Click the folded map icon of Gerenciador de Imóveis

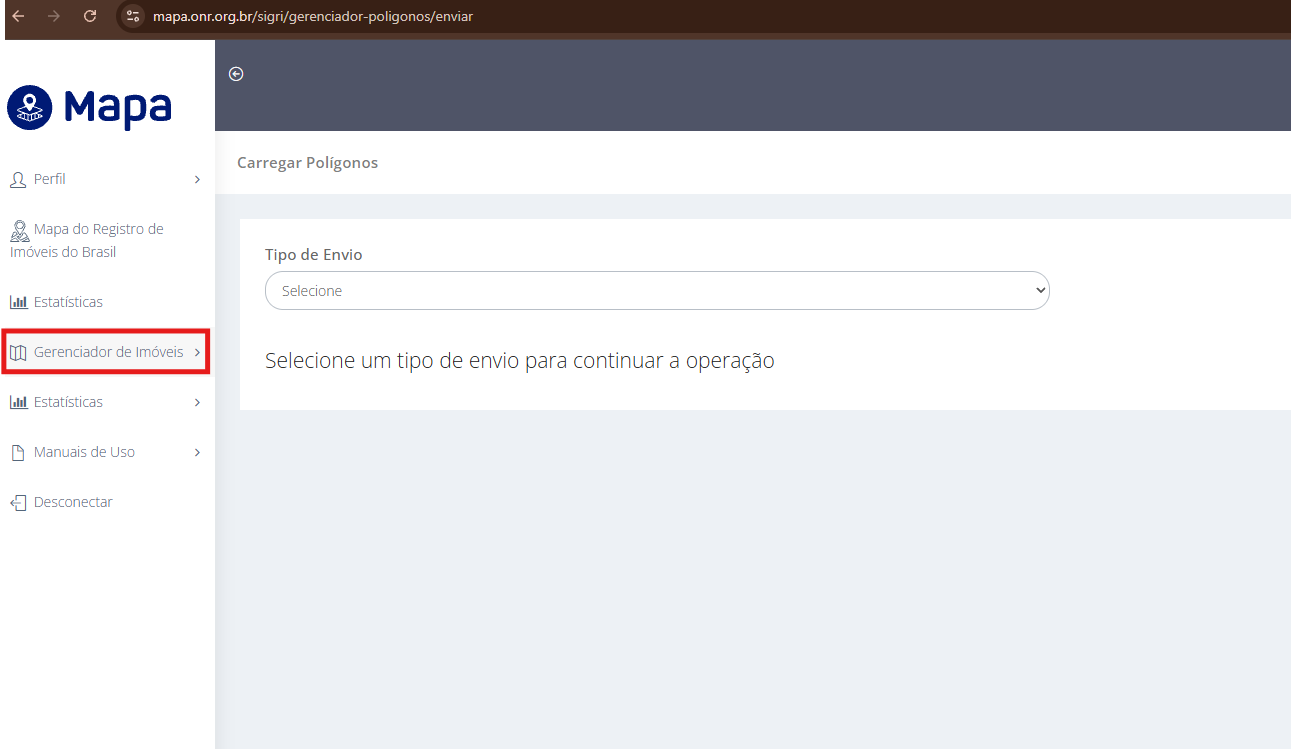[x=18, y=352]
